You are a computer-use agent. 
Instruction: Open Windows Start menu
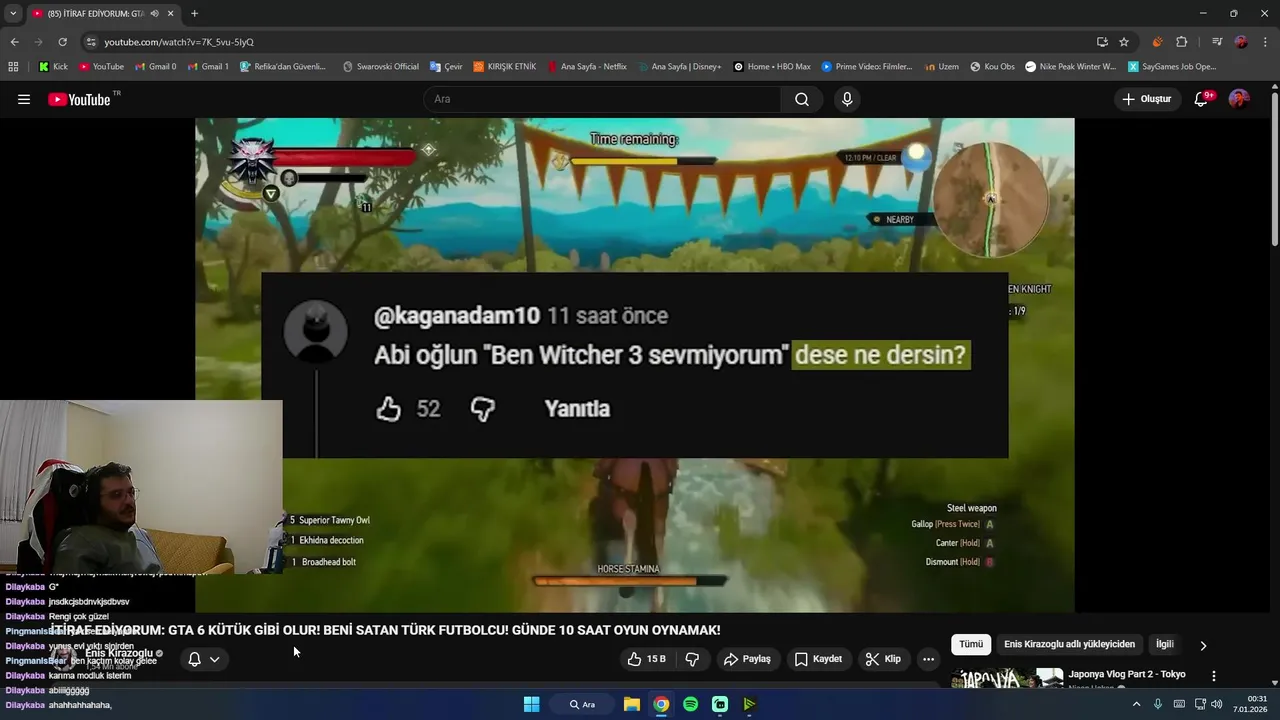tap(532, 704)
